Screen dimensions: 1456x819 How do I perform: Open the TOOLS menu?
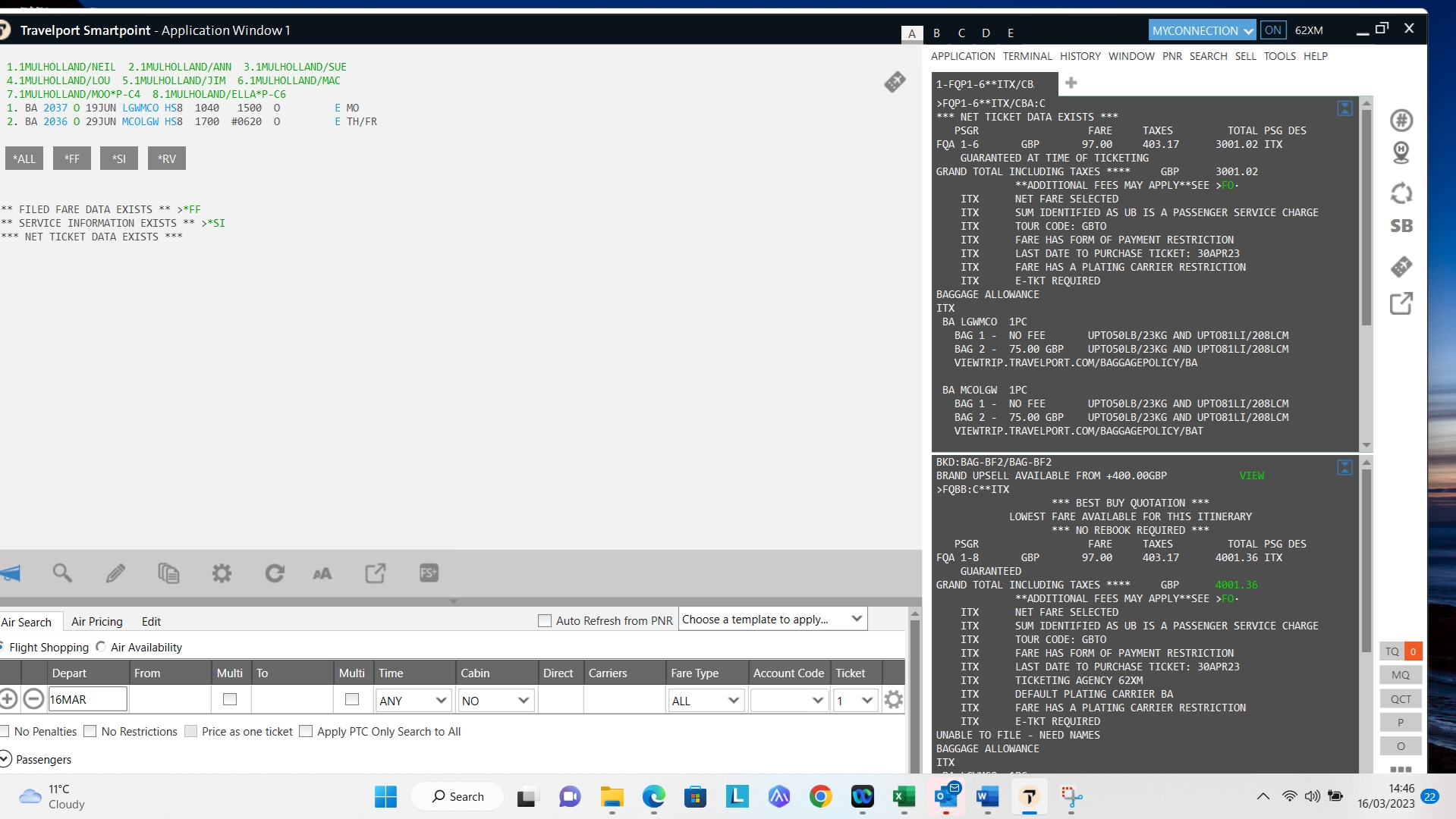click(x=1279, y=56)
